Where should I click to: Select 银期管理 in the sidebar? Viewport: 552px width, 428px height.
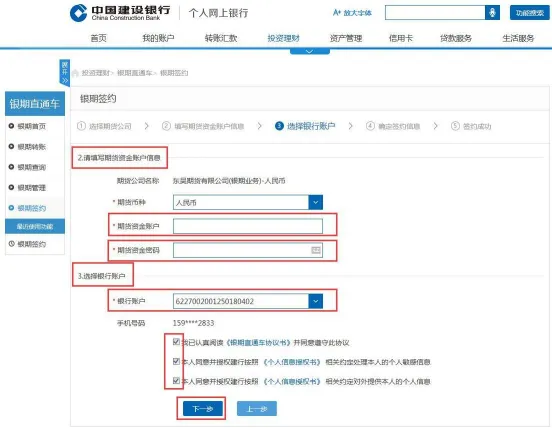pyautogui.click(x=27, y=187)
